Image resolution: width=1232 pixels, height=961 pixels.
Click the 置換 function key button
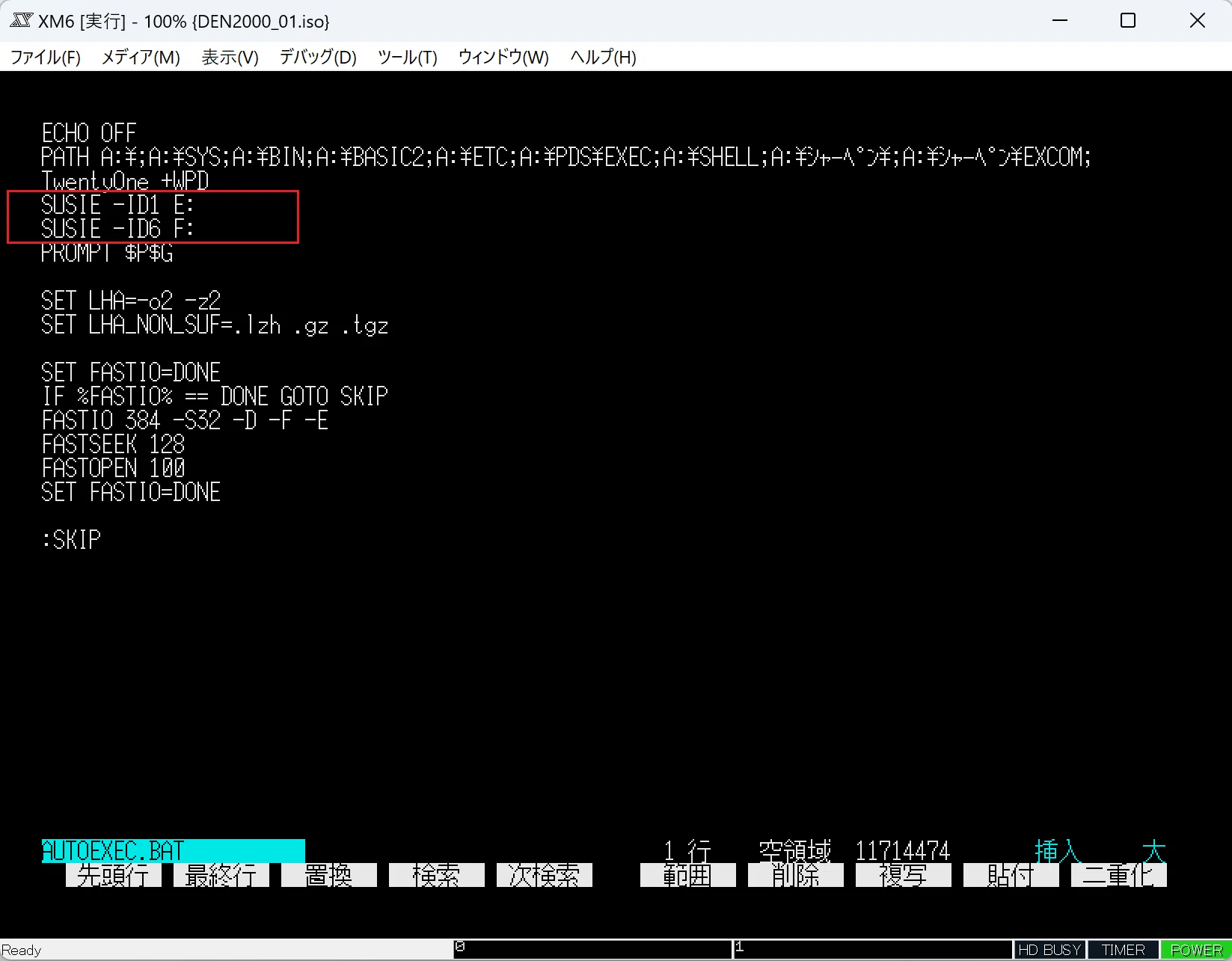point(329,875)
